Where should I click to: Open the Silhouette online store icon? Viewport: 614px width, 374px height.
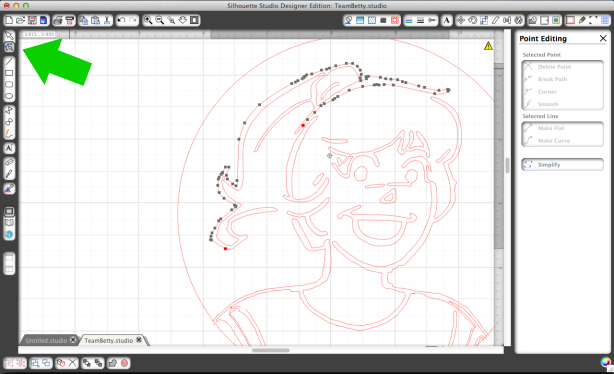coord(9,235)
